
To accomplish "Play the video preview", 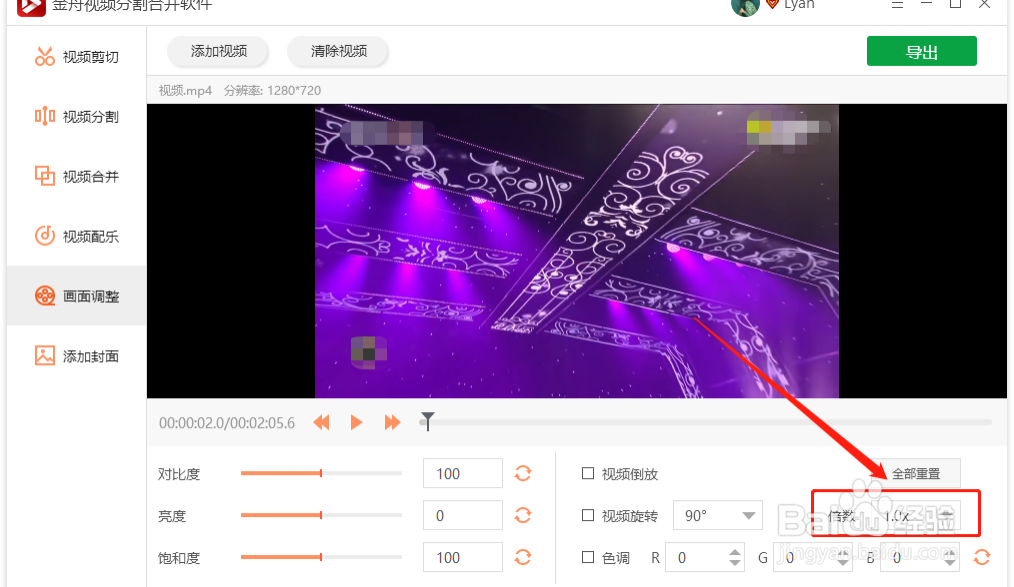I will [356, 422].
